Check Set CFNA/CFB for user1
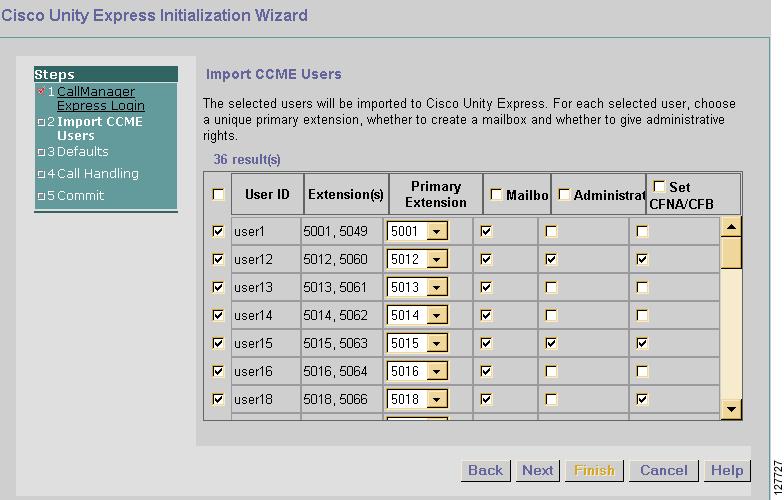 pos(642,231)
